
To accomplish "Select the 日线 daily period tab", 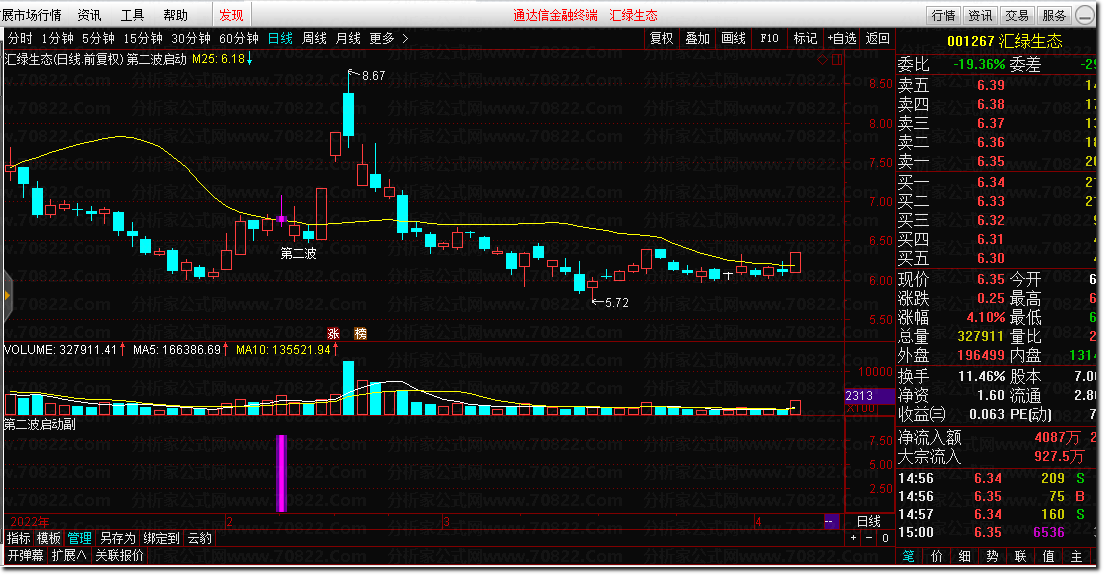I will [280, 38].
